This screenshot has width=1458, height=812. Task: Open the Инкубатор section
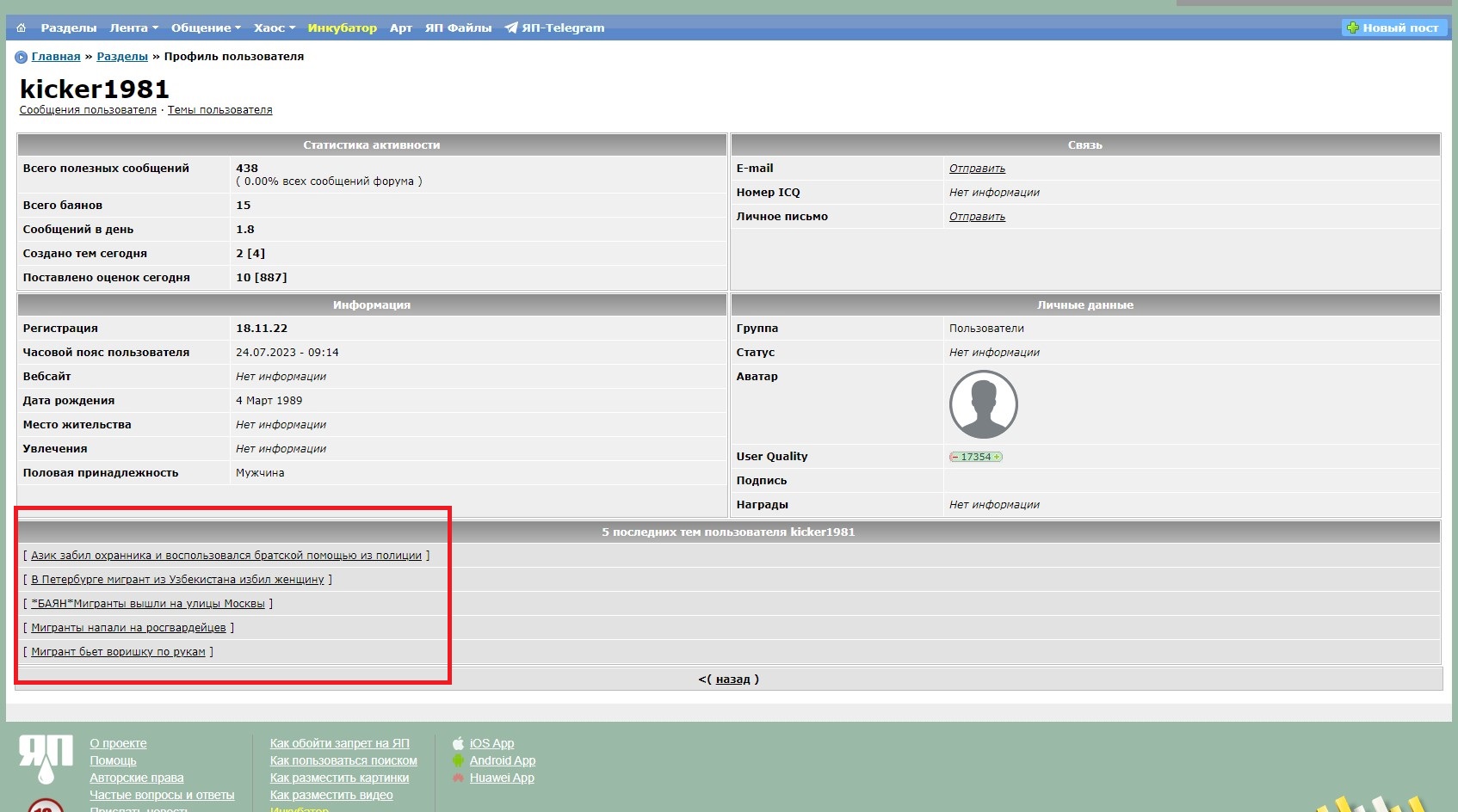[343, 28]
